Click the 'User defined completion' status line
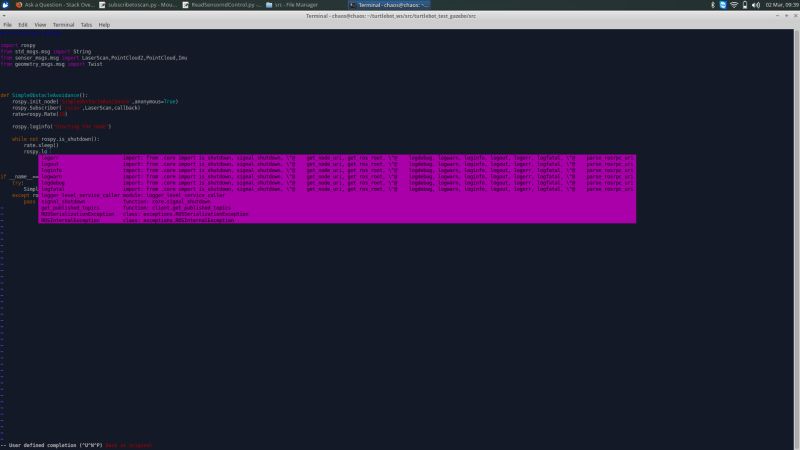The height and width of the screenshot is (450, 800). (77, 445)
